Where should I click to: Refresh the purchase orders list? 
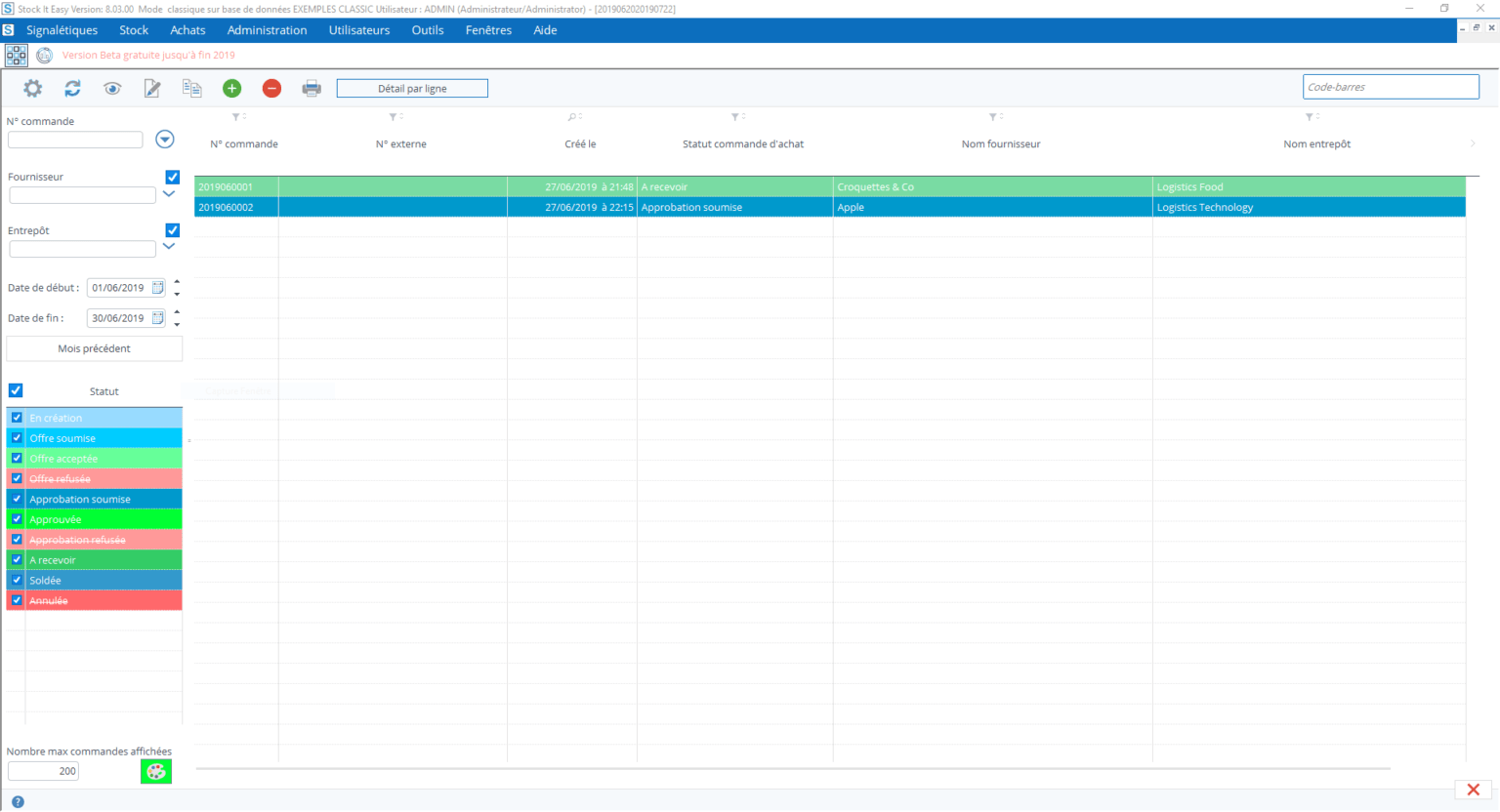point(72,88)
